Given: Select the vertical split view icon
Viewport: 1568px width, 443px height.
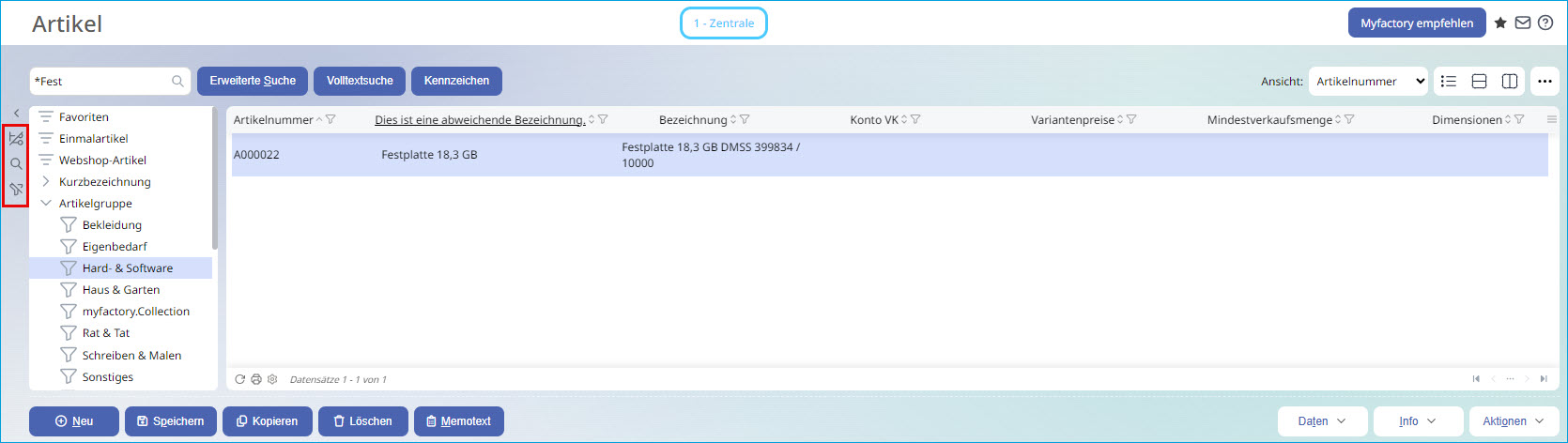Looking at the screenshot, I should 1510,82.
